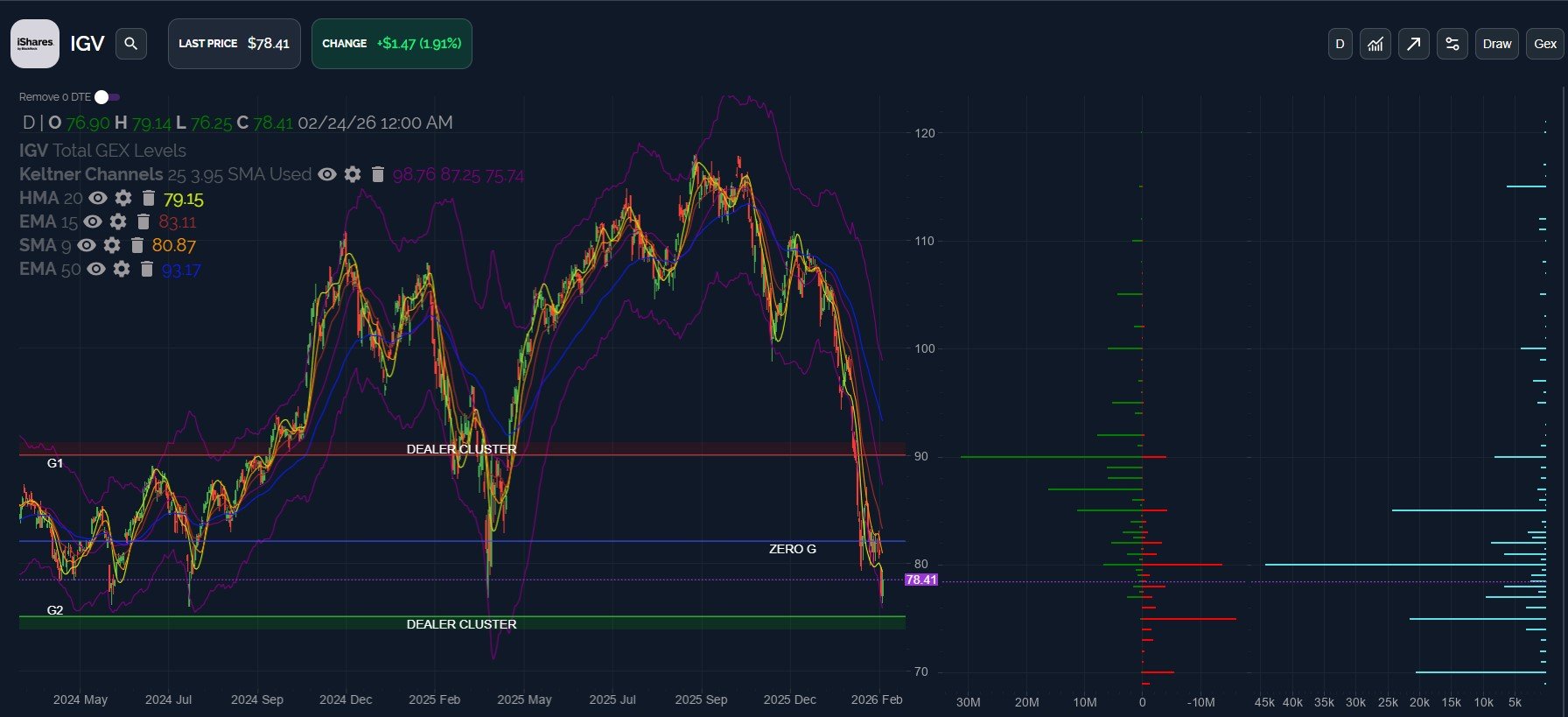Click the 2026 Feb date axis label
The width and height of the screenshot is (1568, 717).
pos(877,699)
